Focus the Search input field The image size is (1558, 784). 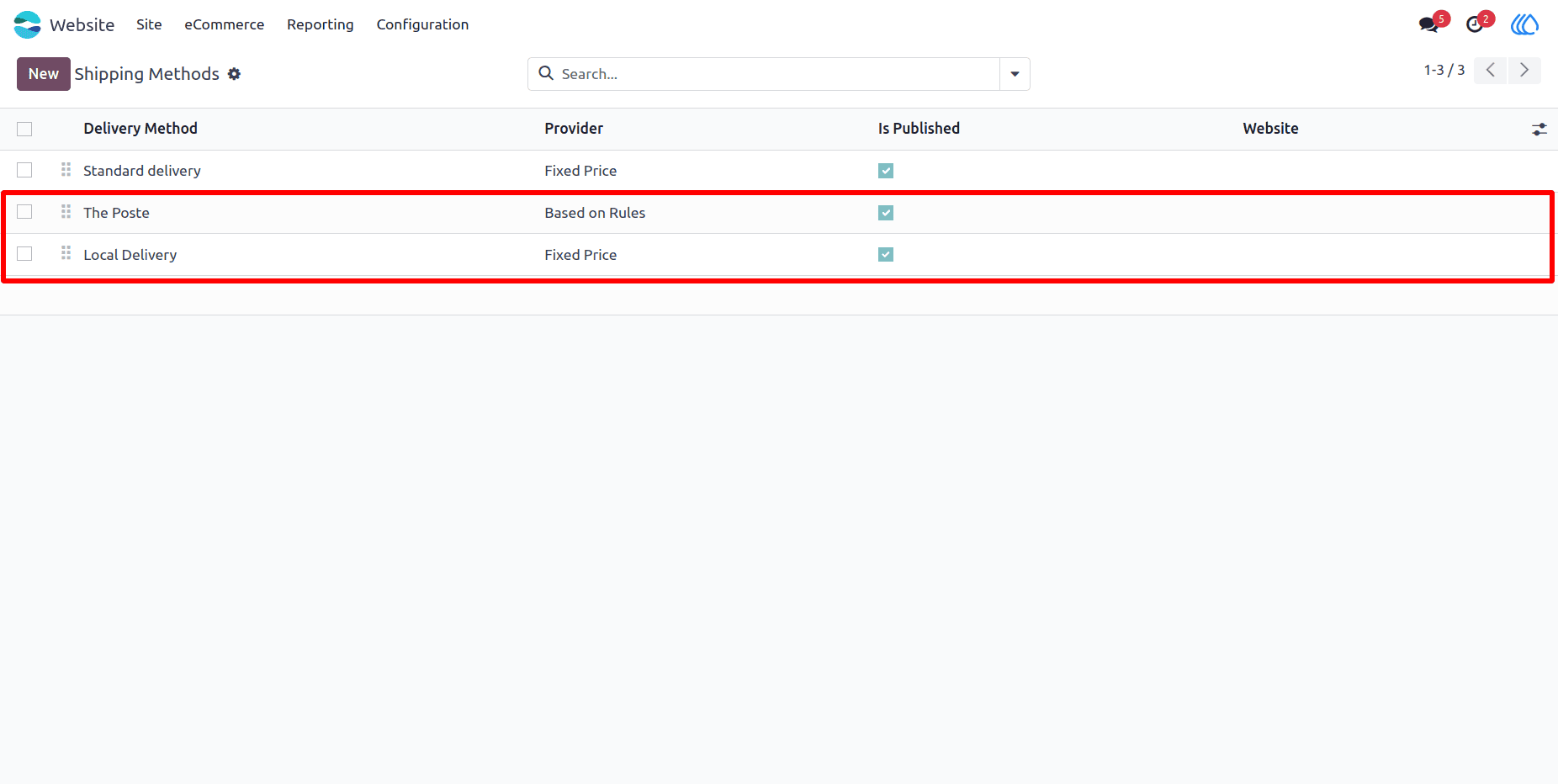pos(778,74)
